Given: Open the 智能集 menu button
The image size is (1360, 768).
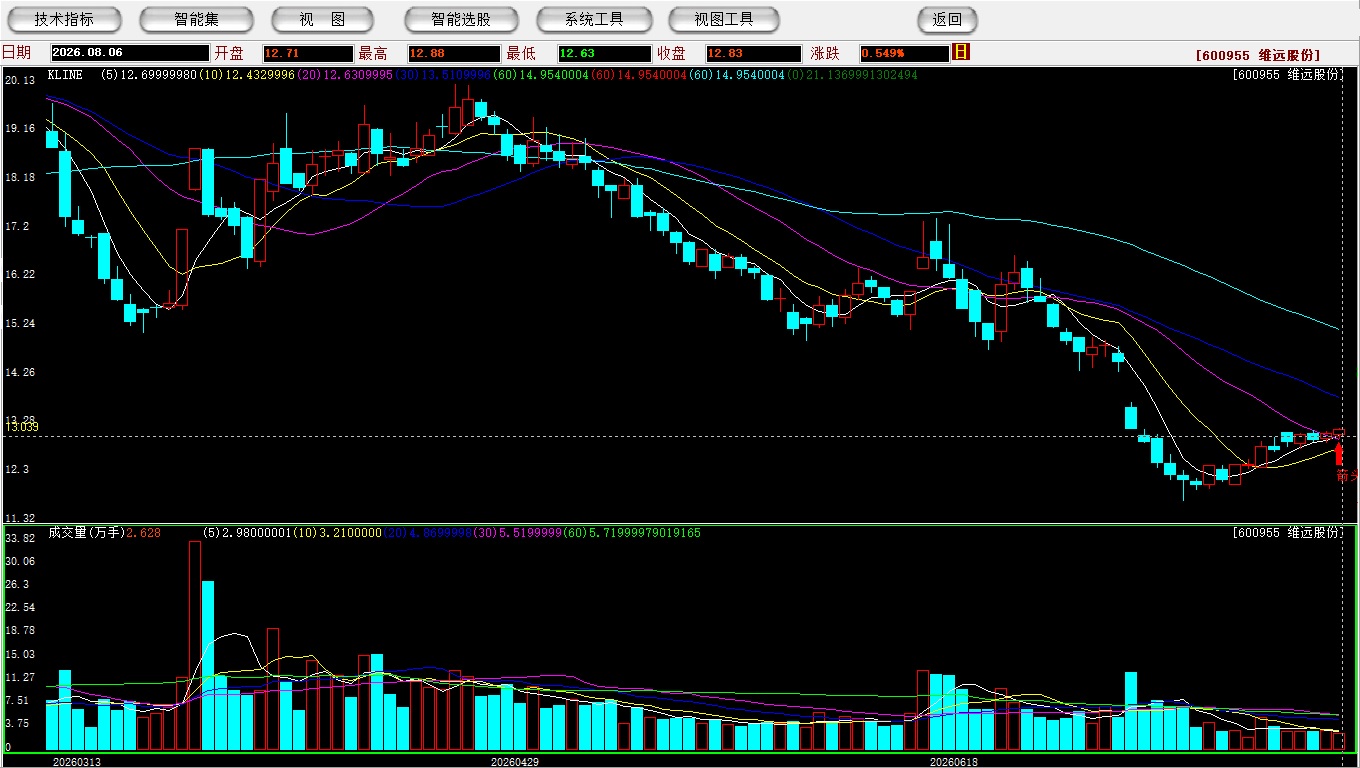Looking at the screenshot, I should point(197,19).
